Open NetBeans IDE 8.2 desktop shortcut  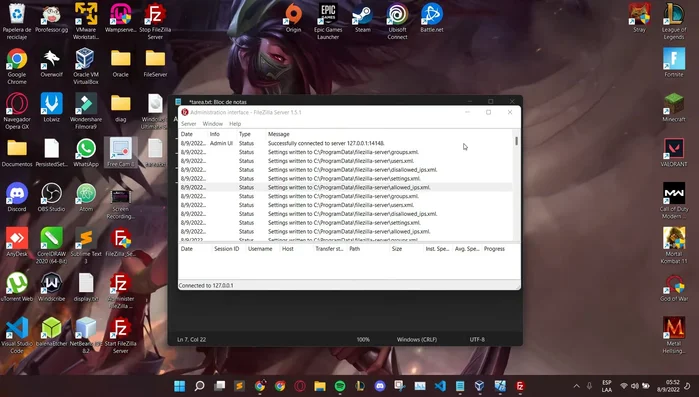tap(86, 335)
